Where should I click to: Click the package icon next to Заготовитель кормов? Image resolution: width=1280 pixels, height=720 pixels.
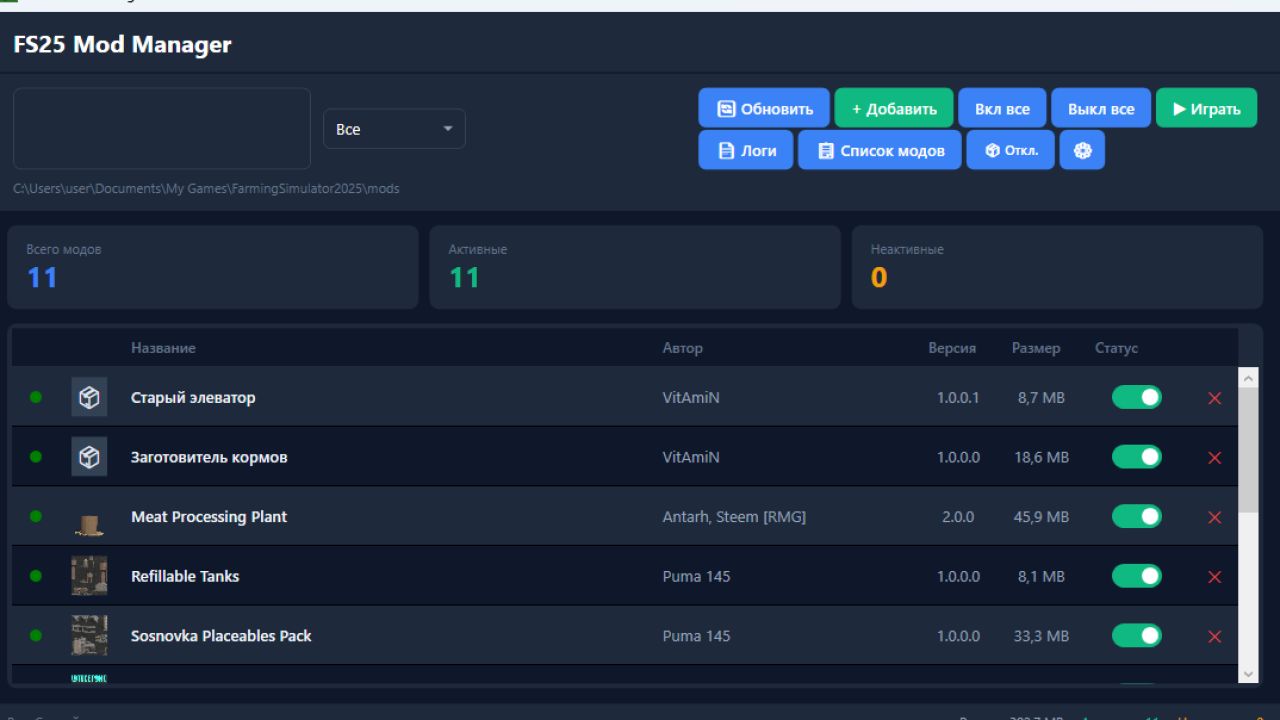[x=88, y=457]
